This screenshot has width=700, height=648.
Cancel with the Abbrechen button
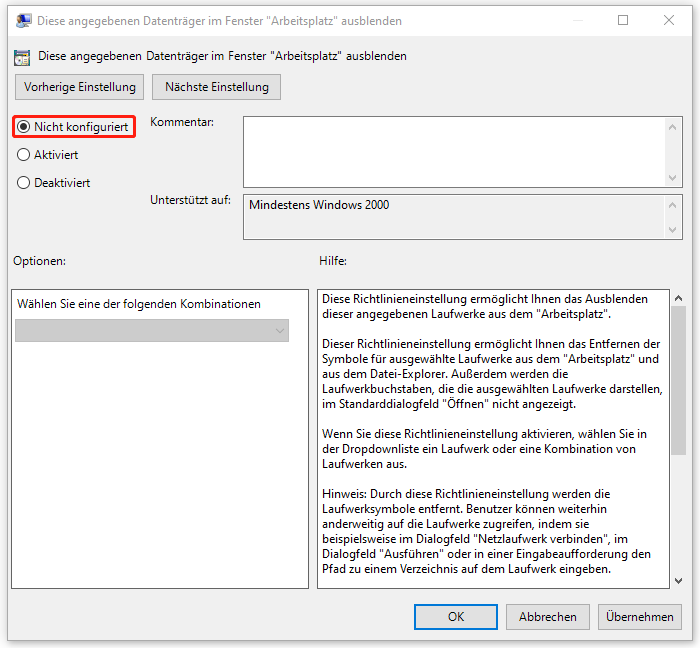point(548,617)
